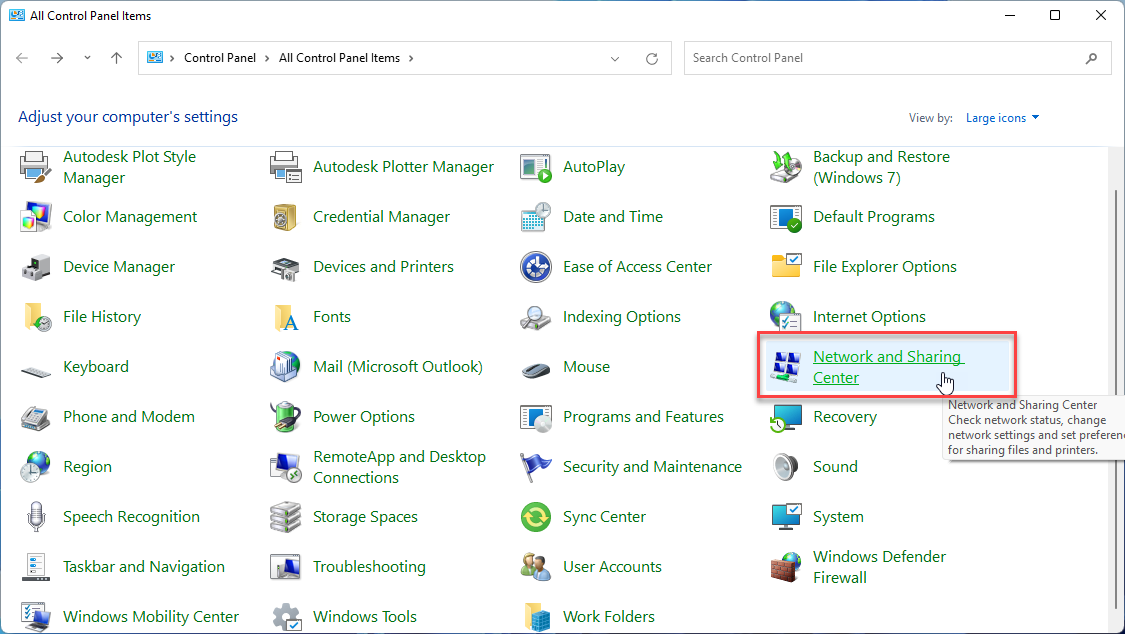Go to Control Panel breadcrumb
Screen dimensions: 1125x634
(220, 58)
